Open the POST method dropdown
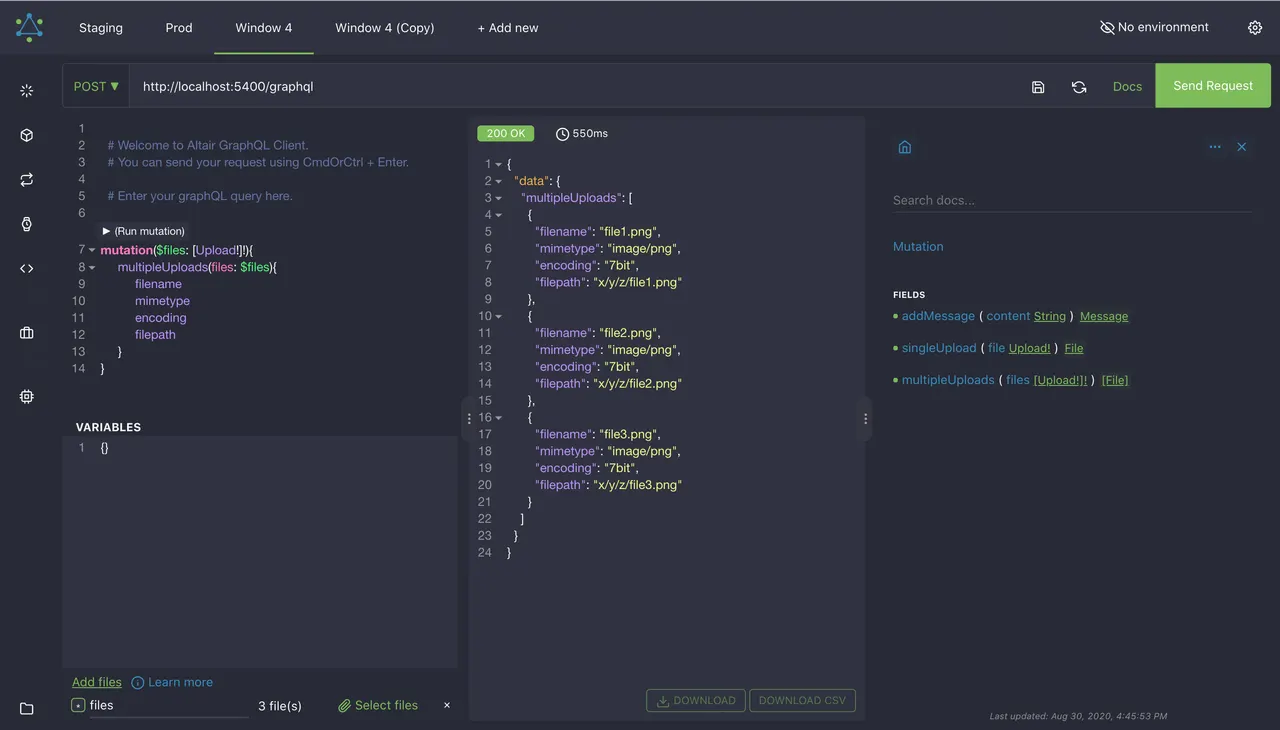This screenshot has height=730, width=1280. click(x=96, y=86)
